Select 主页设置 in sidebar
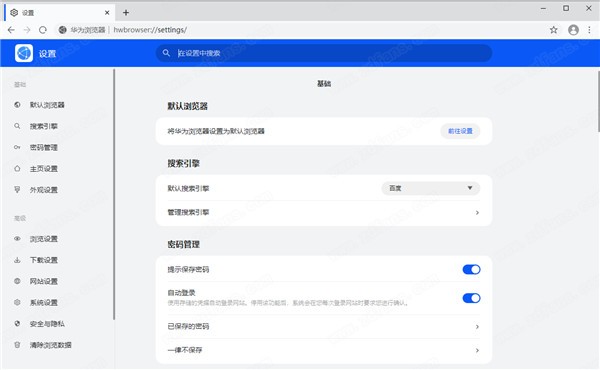Viewport: 600px width, 370px height. point(44,168)
